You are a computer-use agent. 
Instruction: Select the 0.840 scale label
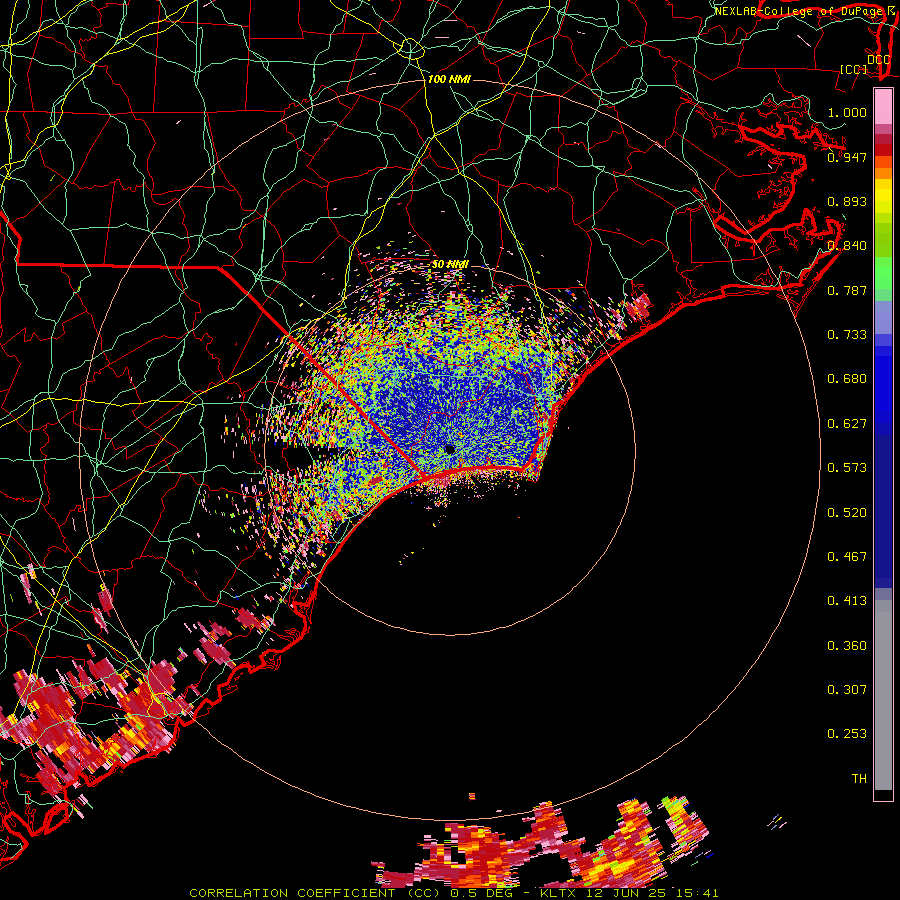847,246
